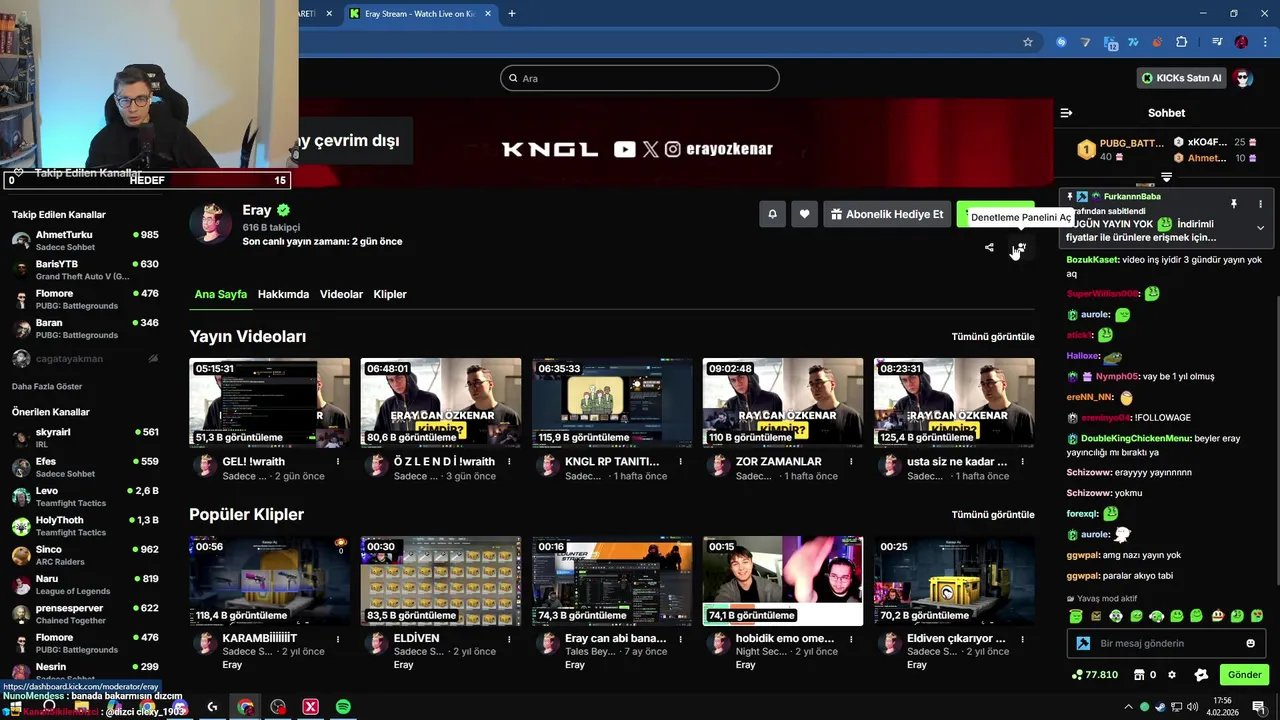The width and height of the screenshot is (1280, 720).
Task: Open the GEL! !wraith video thumbnail
Action: click(x=270, y=402)
